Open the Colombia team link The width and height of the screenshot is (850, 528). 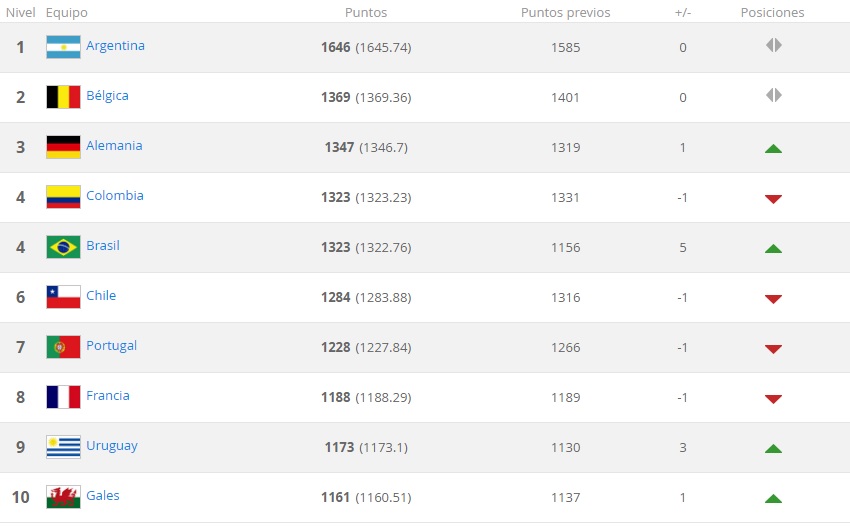(x=115, y=196)
